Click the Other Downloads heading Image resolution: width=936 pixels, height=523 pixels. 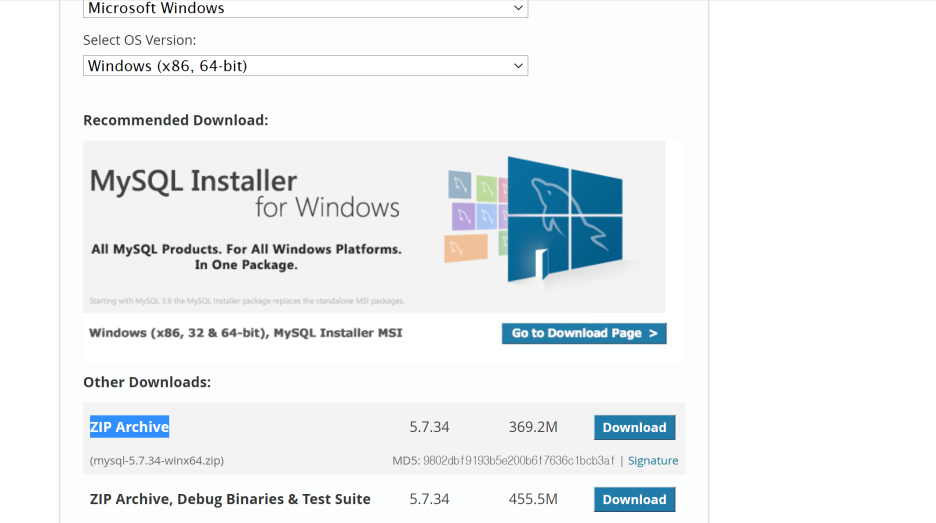pyautogui.click(x=147, y=382)
